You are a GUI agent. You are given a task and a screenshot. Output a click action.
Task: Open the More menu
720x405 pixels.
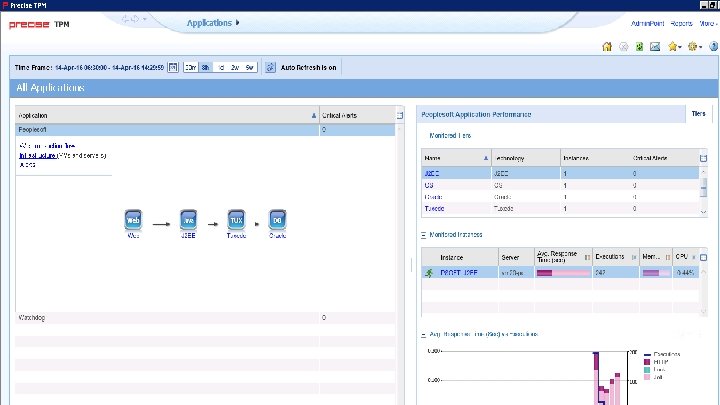pyautogui.click(x=708, y=23)
